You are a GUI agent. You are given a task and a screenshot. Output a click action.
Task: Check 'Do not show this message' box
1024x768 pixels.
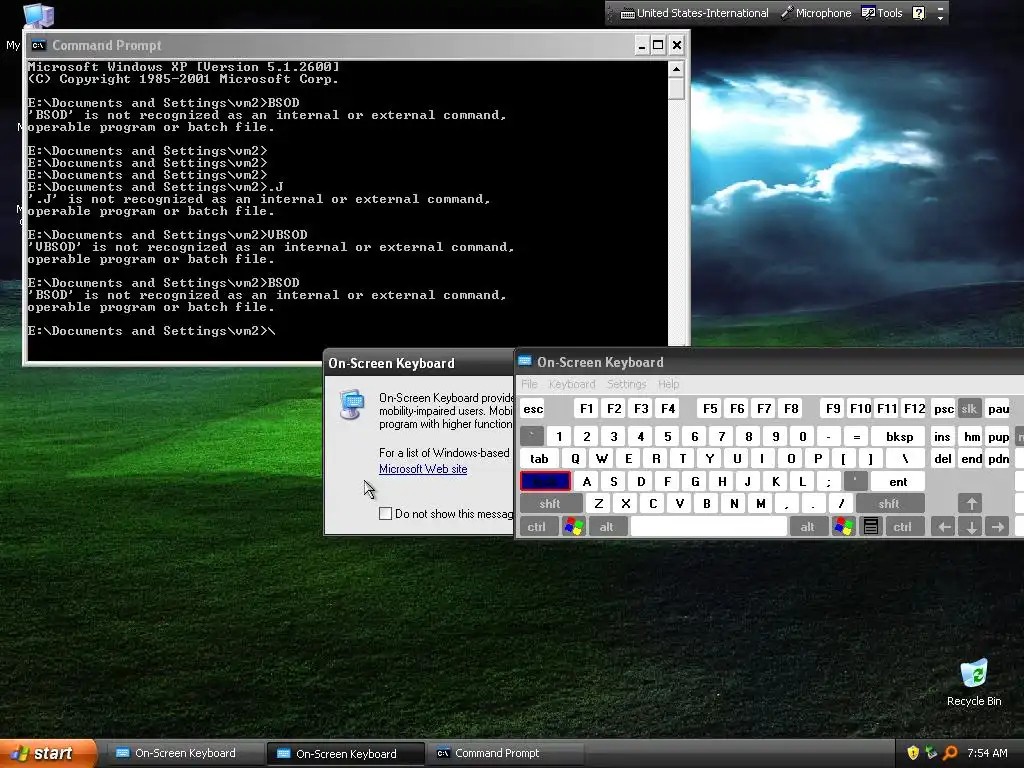385,514
